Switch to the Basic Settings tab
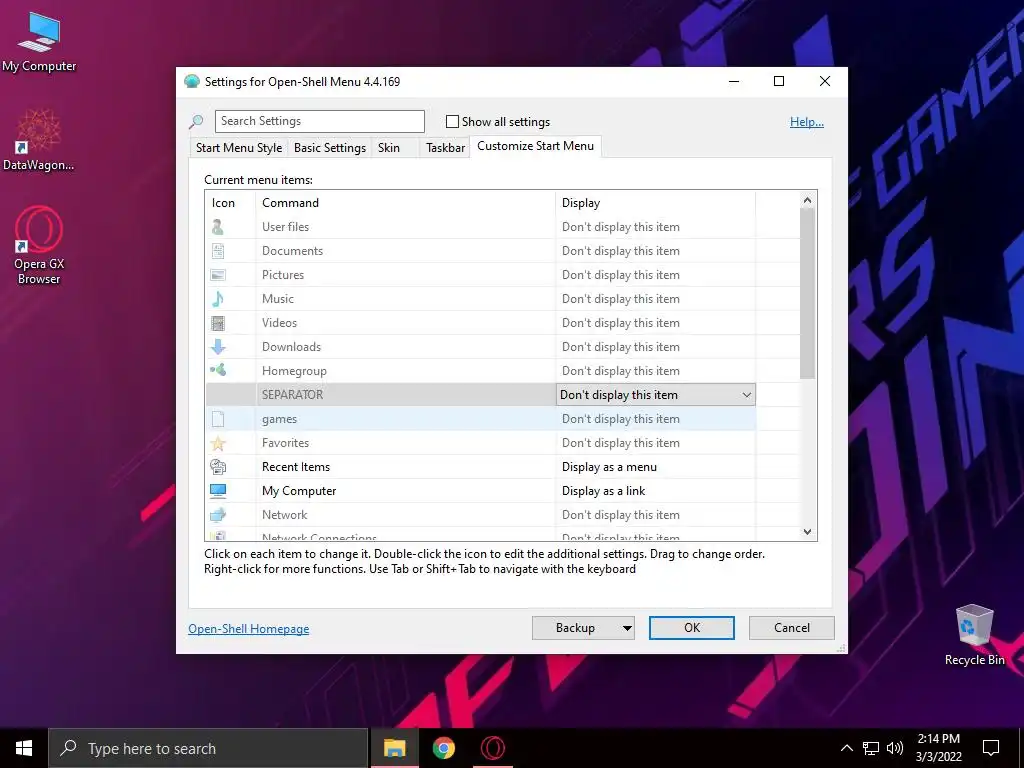 click(x=330, y=148)
